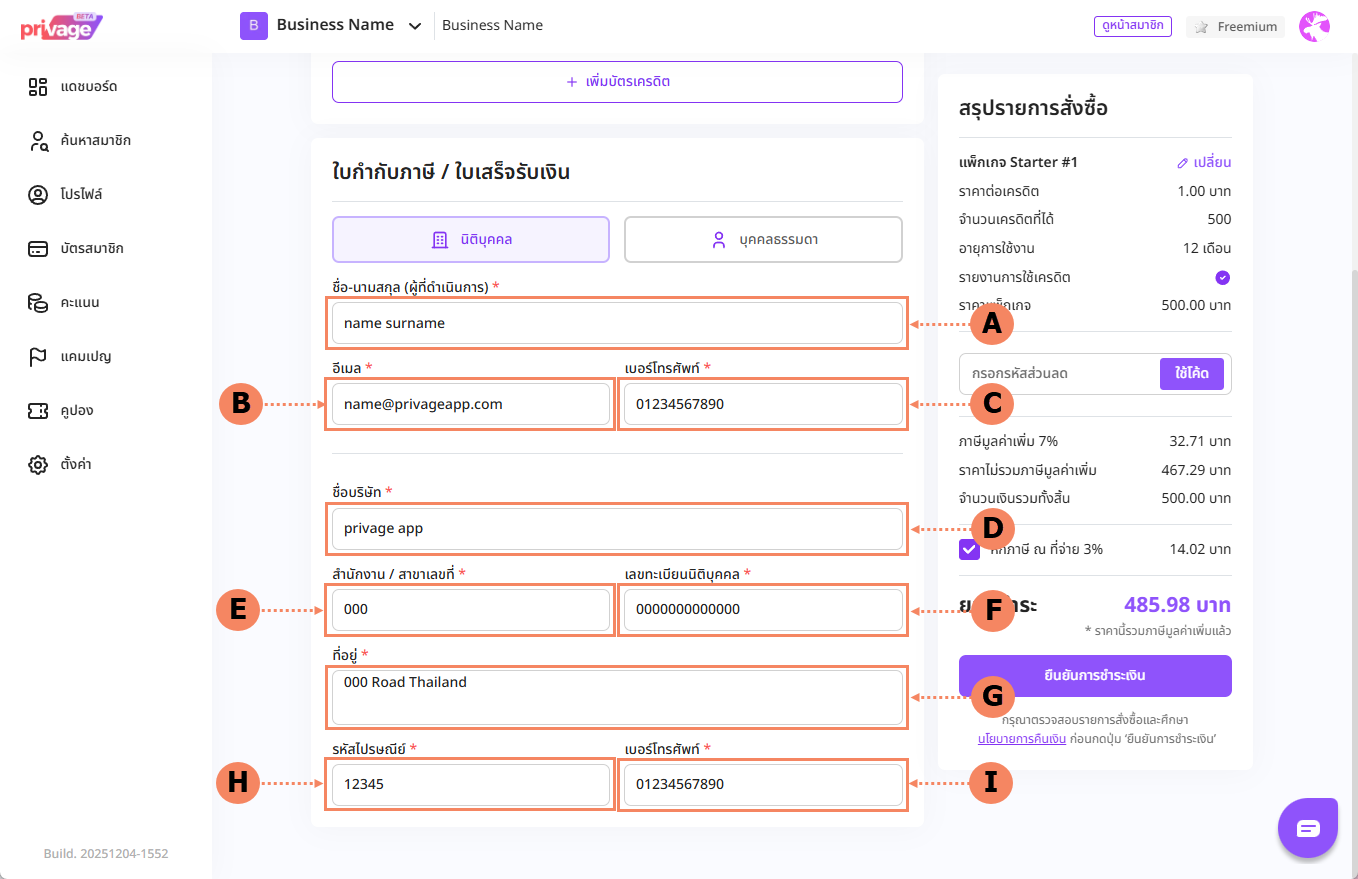Click เปลี่ยน to change the package
The height and width of the screenshot is (879, 1358).
(x=1204, y=162)
